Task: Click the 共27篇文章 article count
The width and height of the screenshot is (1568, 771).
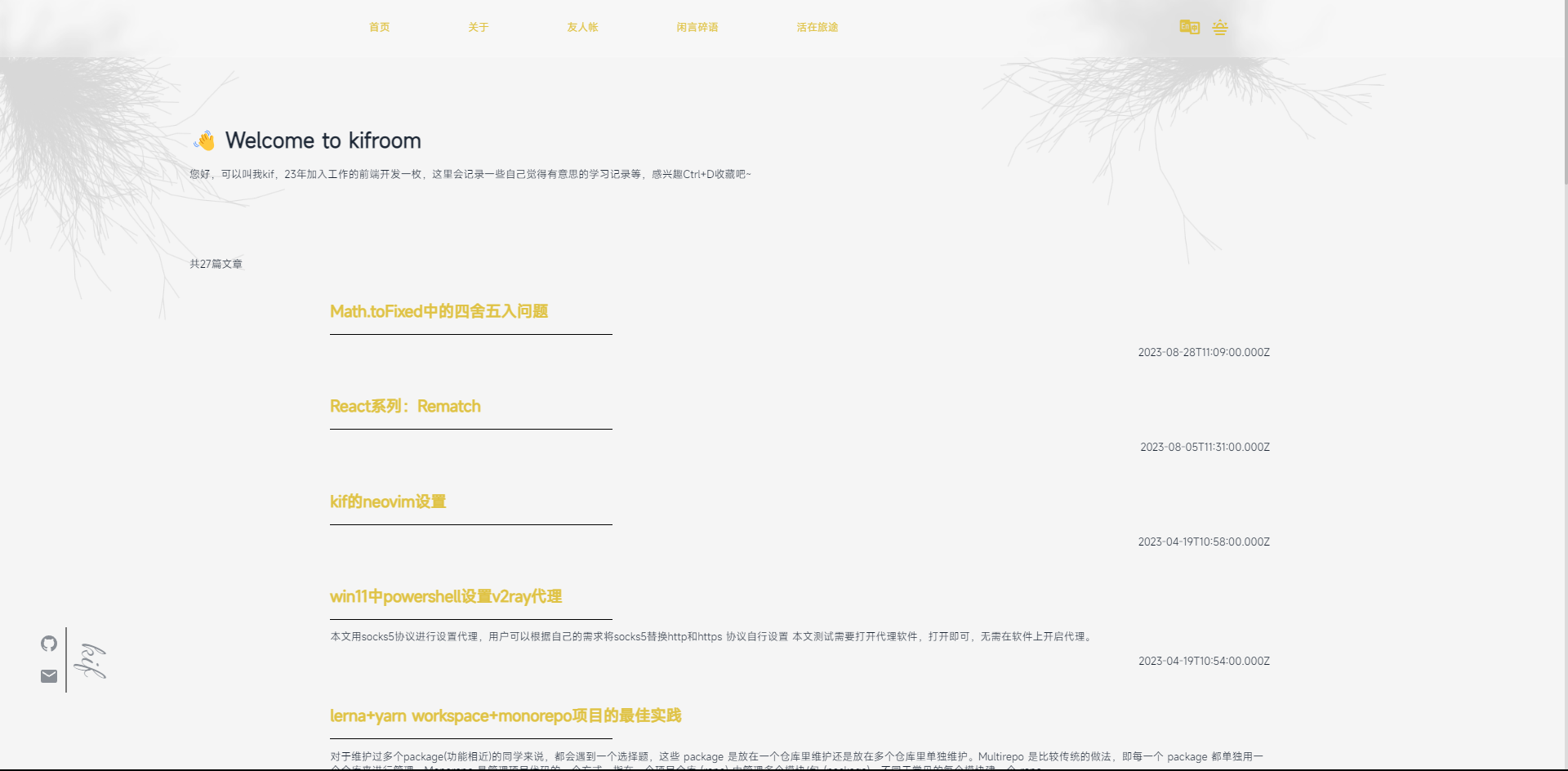Action: (x=216, y=264)
